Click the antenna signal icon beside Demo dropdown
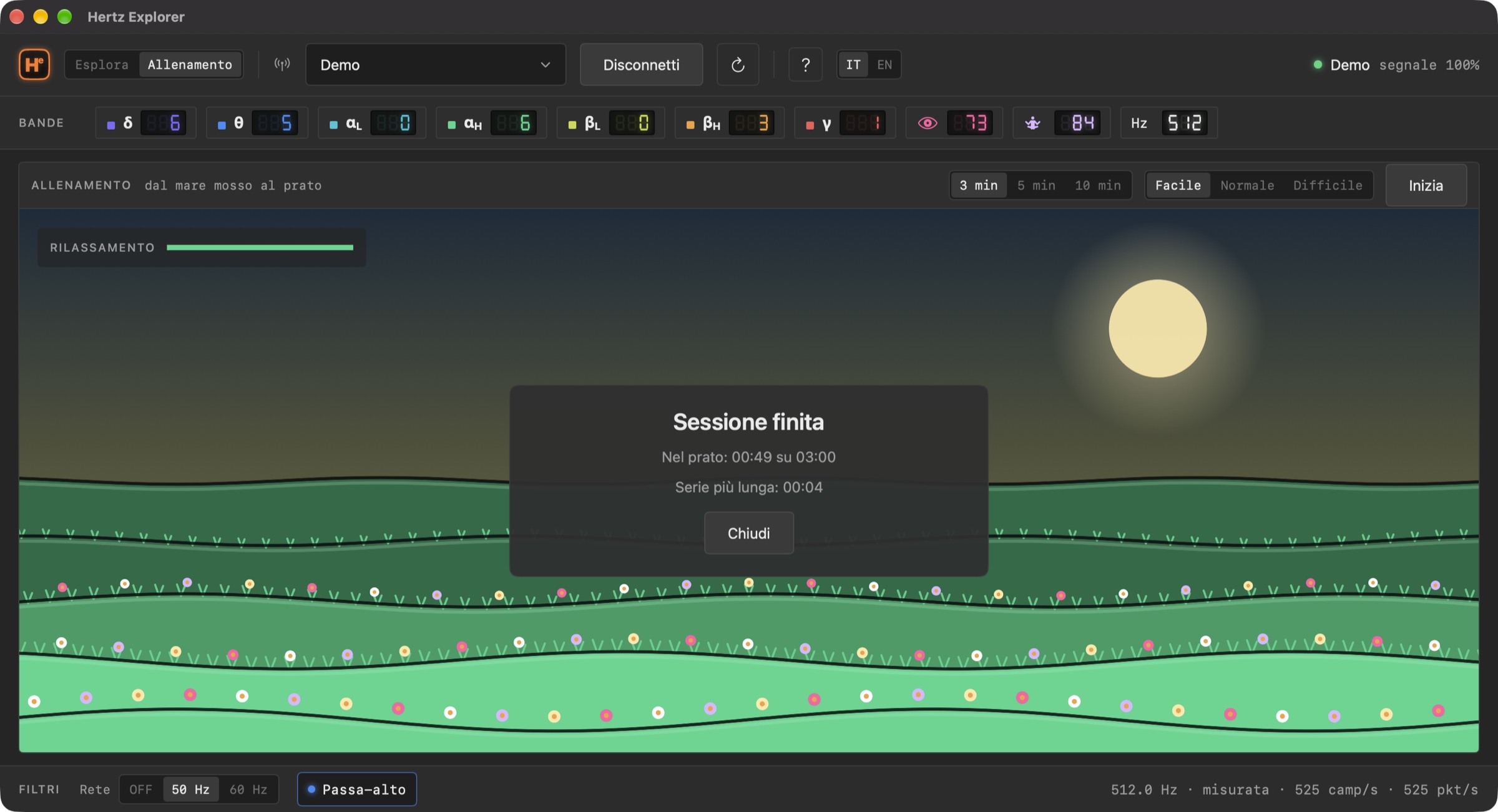1498x812 pixels. [282, 64]
